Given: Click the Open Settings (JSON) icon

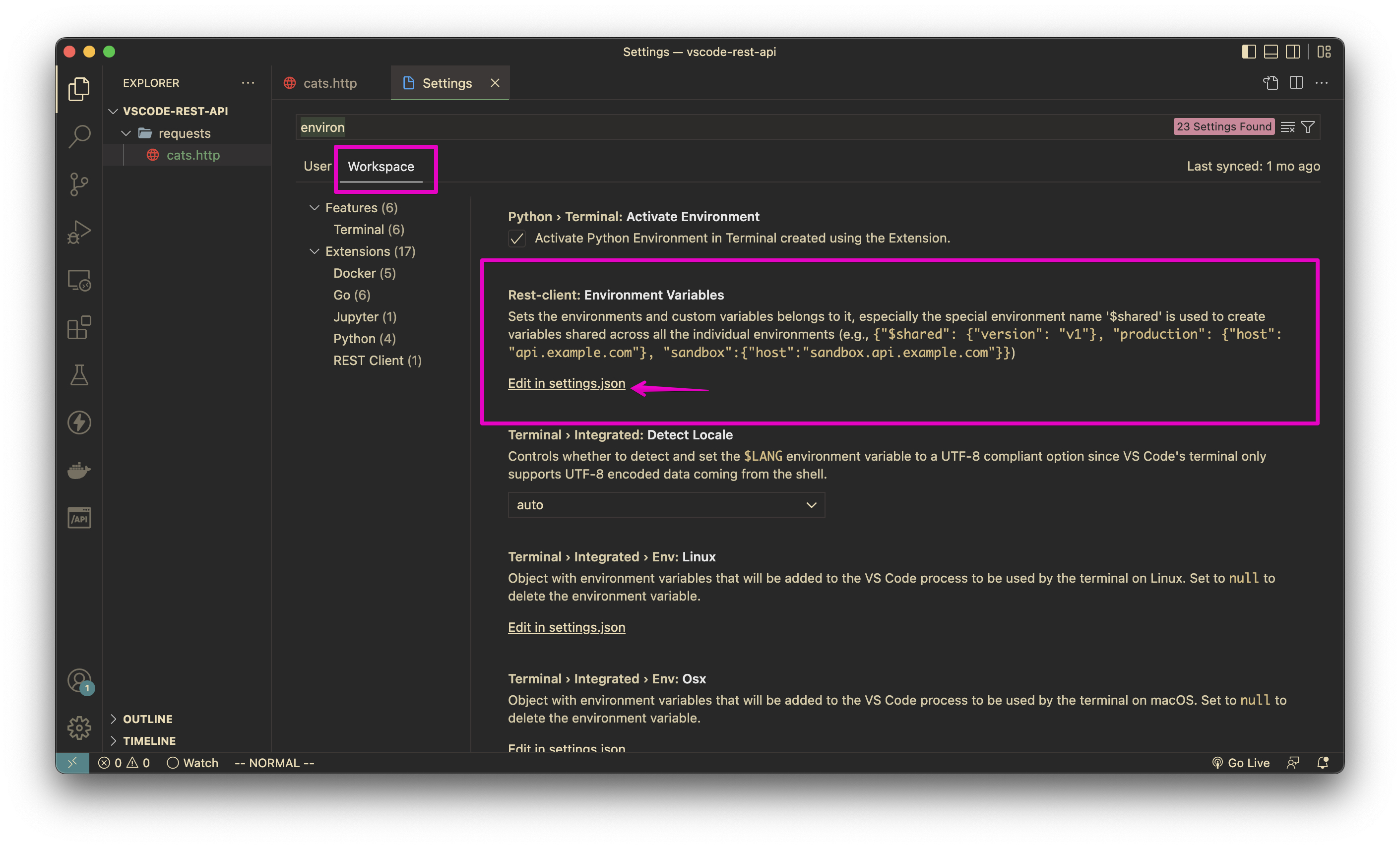Looking at the screenshot, I should tap(1271, 83).
